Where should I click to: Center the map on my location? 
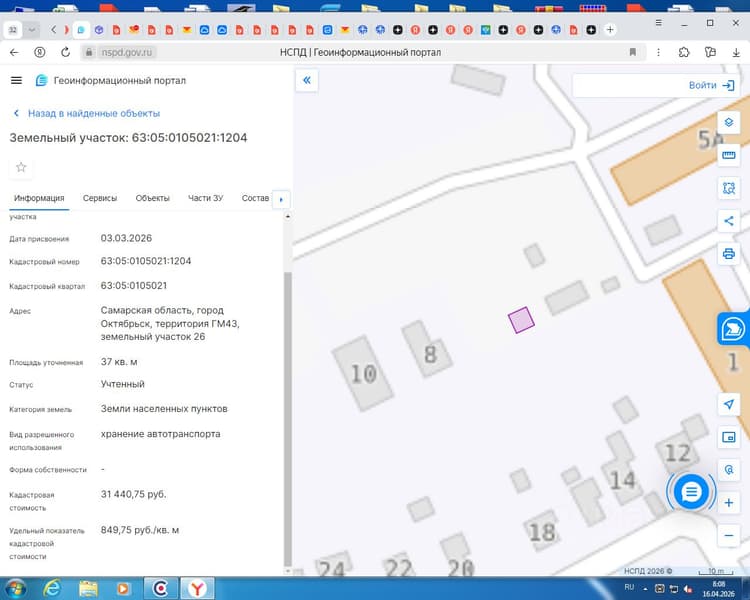coord(728,404)
